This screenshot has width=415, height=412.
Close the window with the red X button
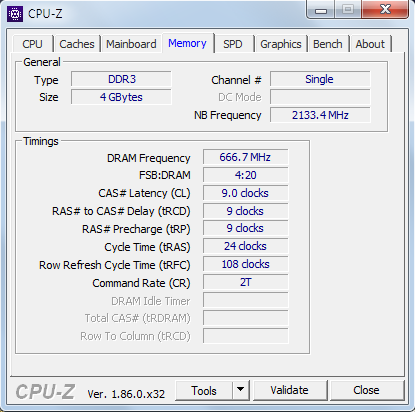[x=385, y=9]
